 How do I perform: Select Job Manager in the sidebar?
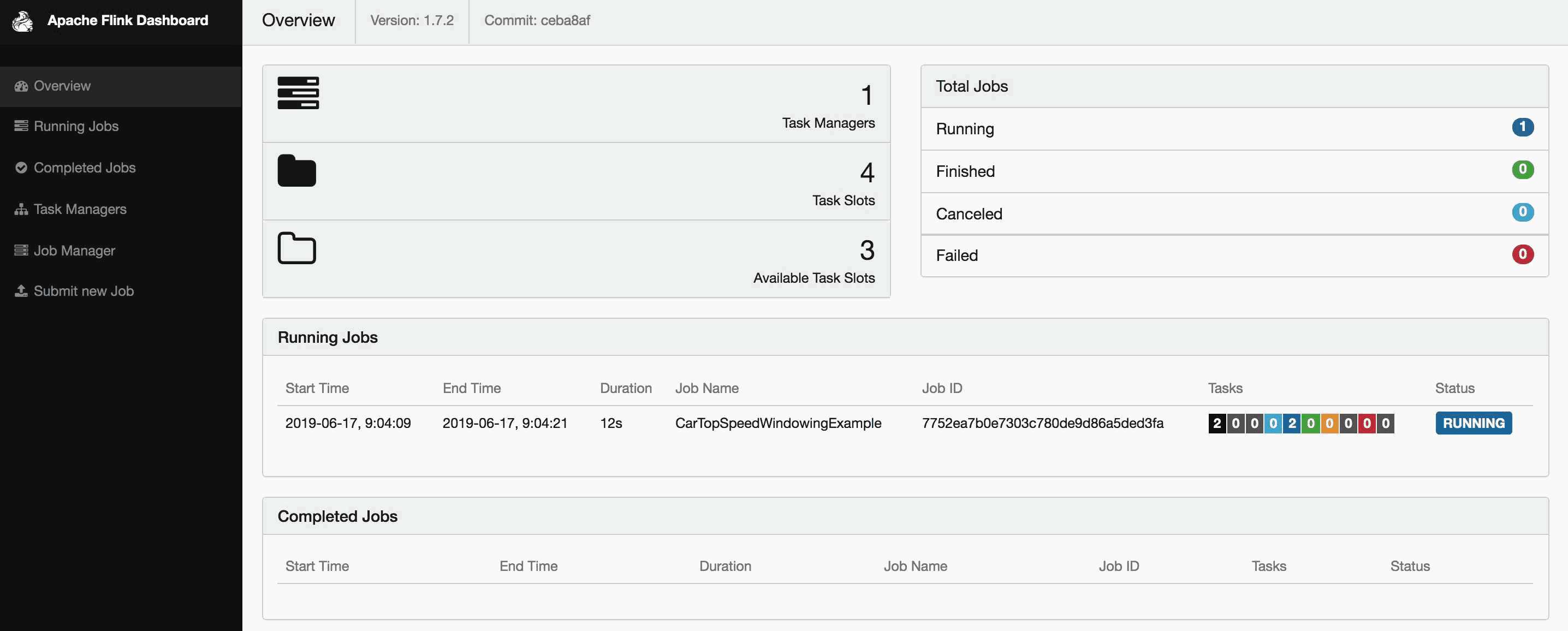[x=121, y=251]
